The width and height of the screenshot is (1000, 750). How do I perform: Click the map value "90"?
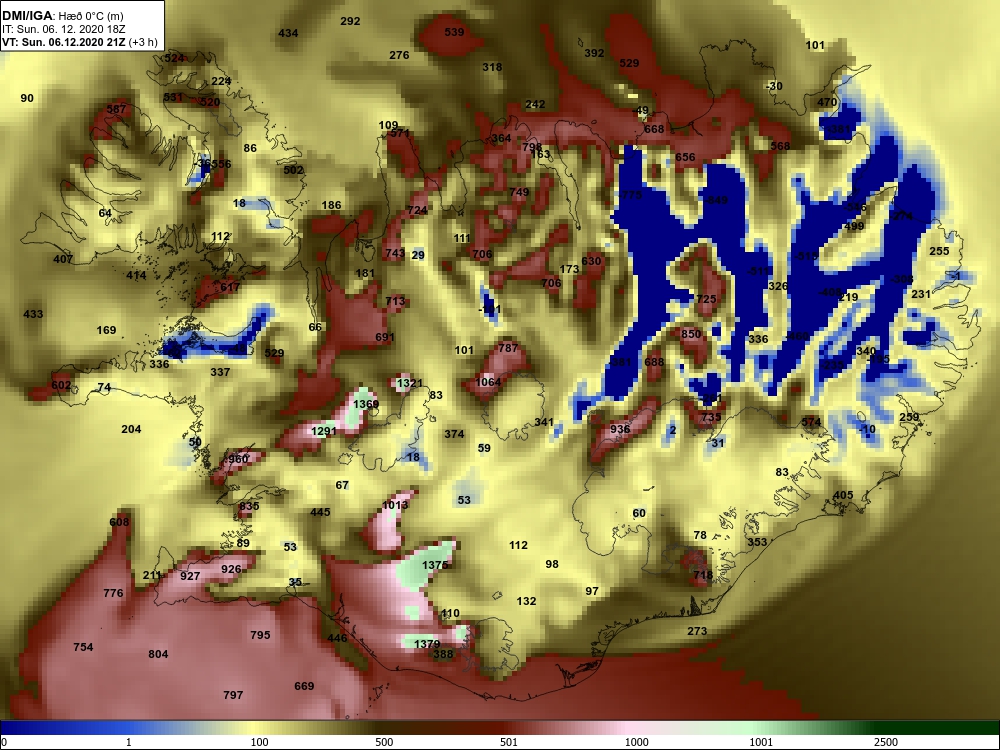click(27, 98)
